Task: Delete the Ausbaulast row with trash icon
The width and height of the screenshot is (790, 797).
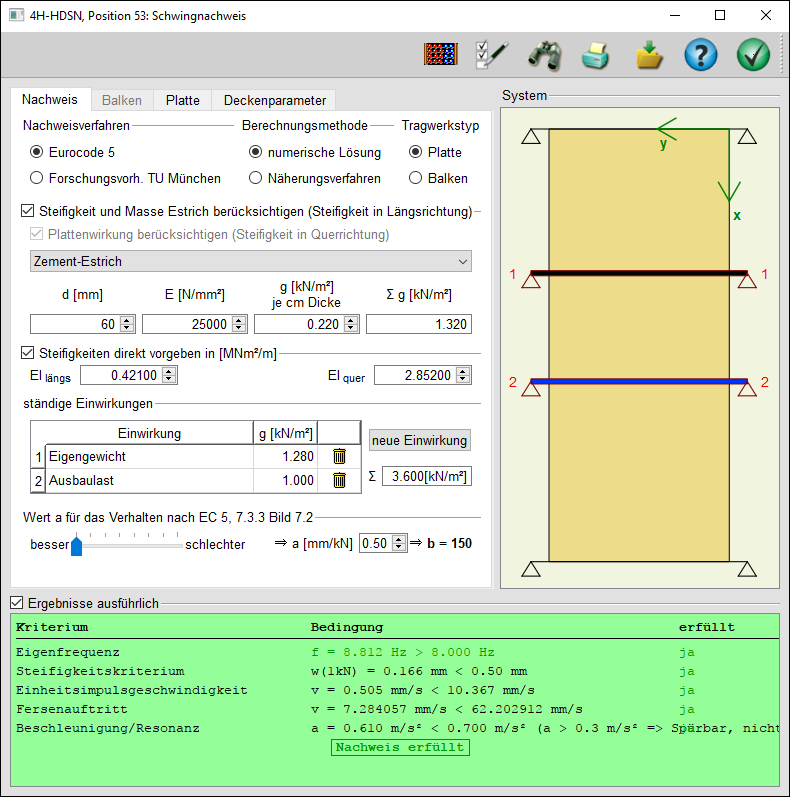Action: 339,481
